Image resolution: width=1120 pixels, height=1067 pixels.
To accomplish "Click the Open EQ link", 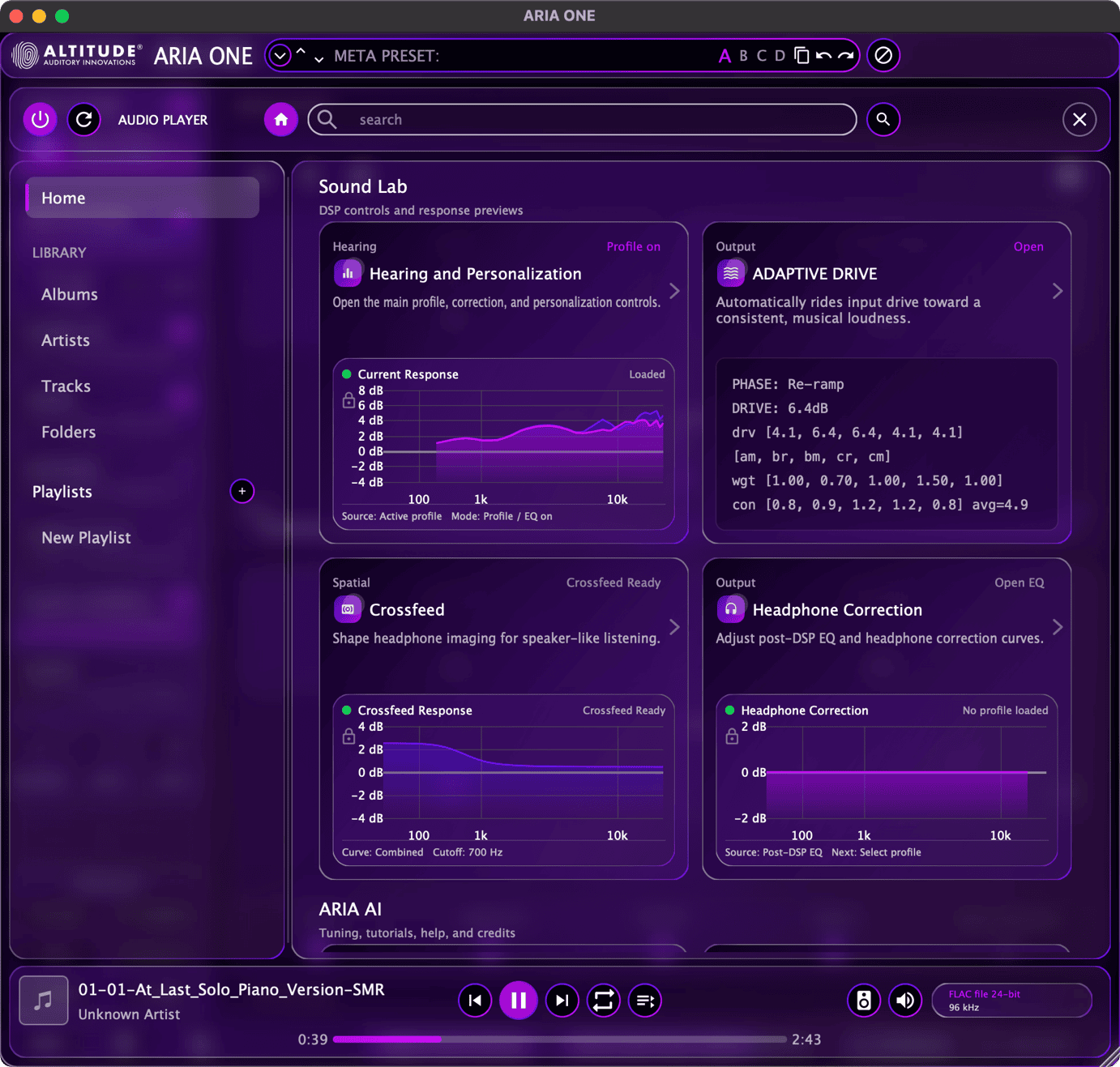I will click(x=1020, y=583).
